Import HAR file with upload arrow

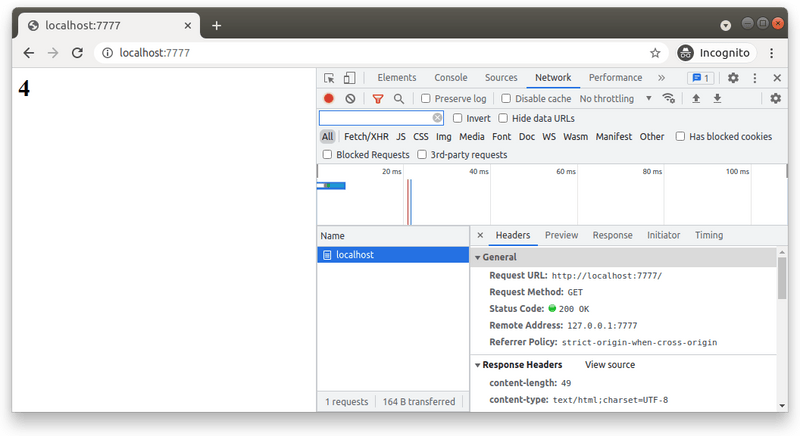click(x=696, y=98)
